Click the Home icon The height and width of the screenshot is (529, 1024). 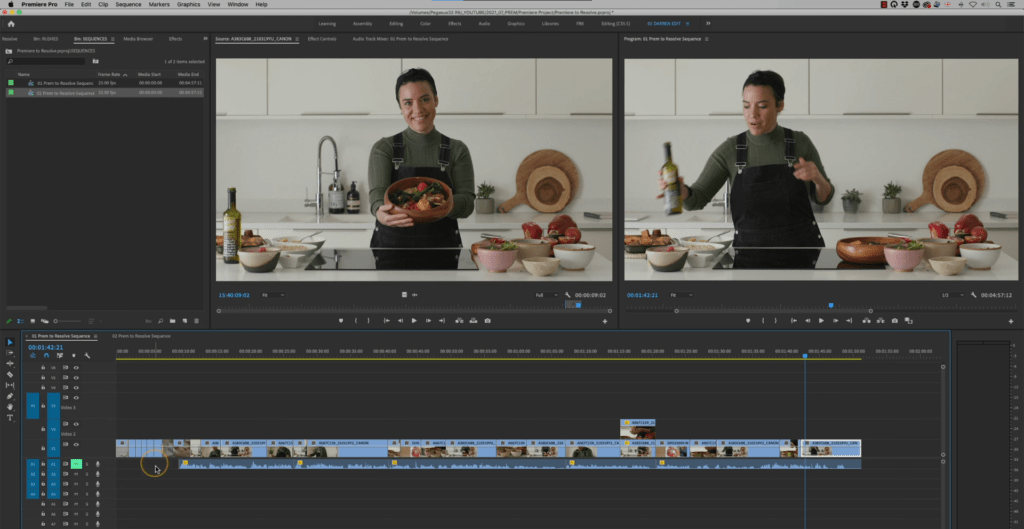tap(11, 24)
